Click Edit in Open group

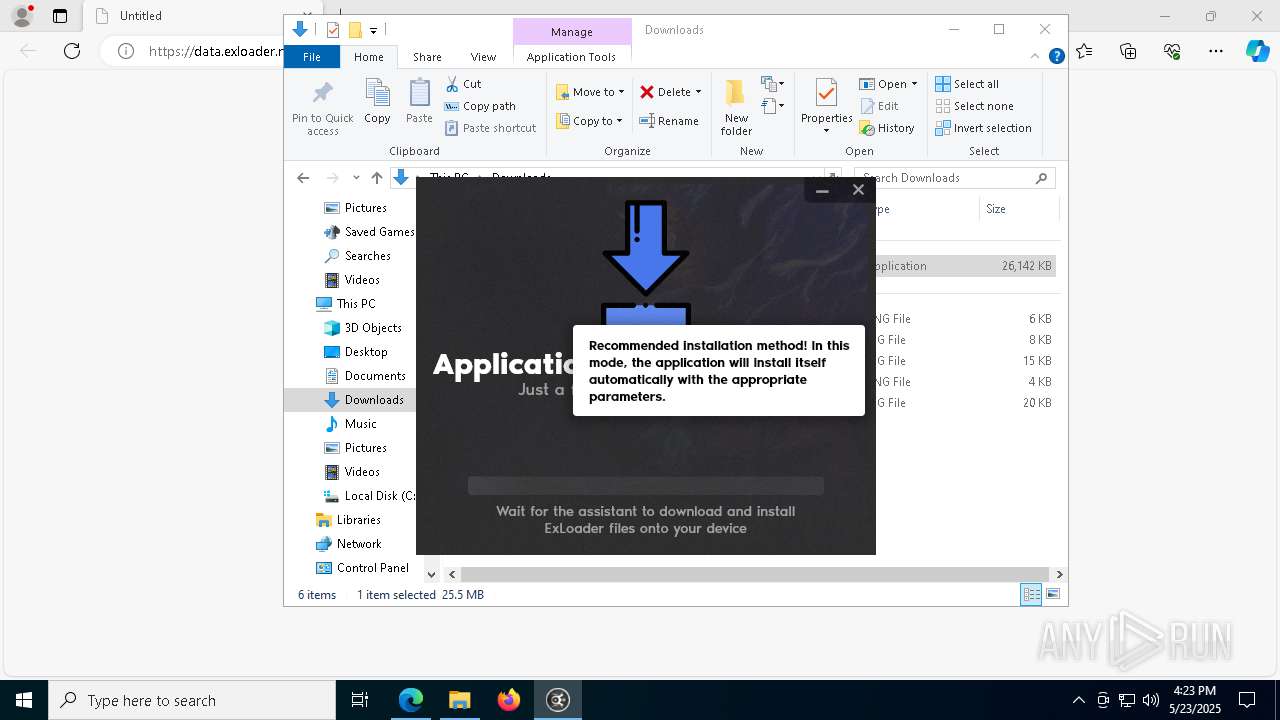pyautogui.click(x=879, y=106)
